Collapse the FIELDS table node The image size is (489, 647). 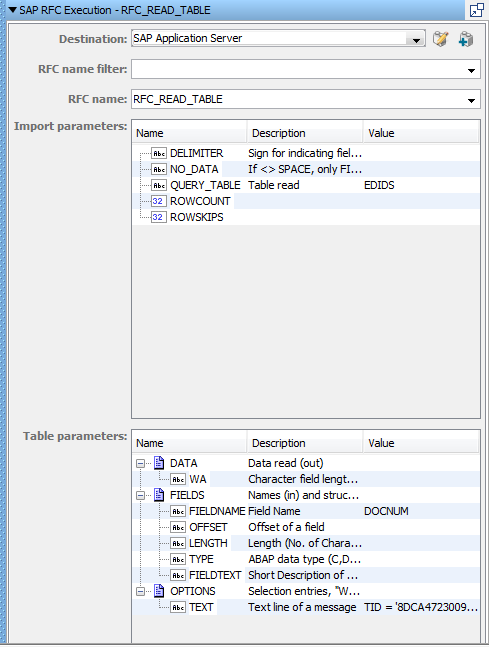(140, 496)
